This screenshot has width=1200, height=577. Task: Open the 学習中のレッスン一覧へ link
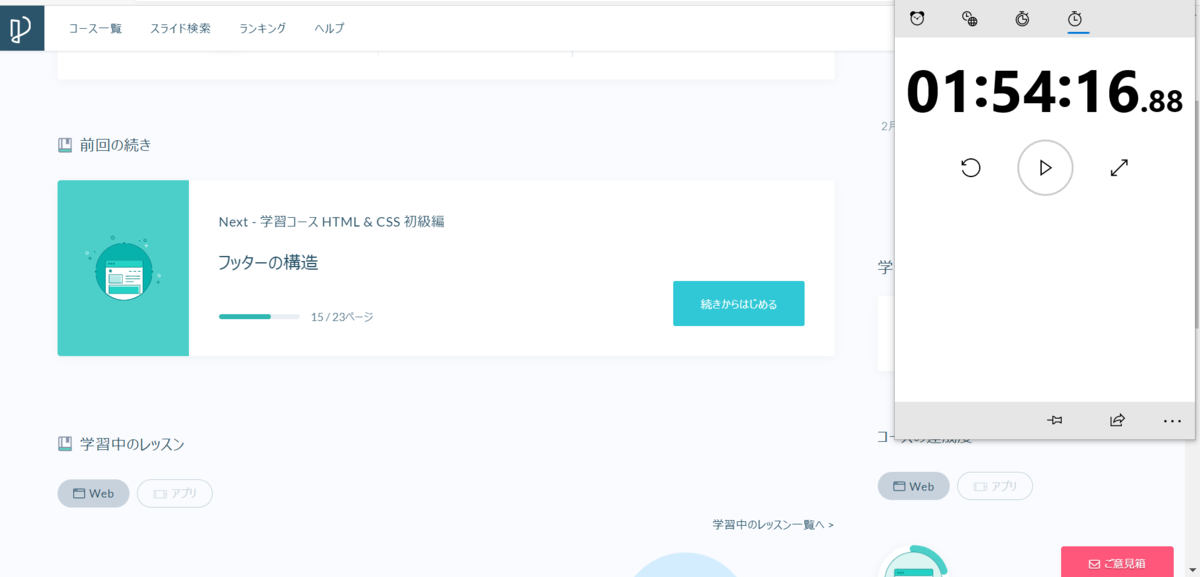[771, 524]
